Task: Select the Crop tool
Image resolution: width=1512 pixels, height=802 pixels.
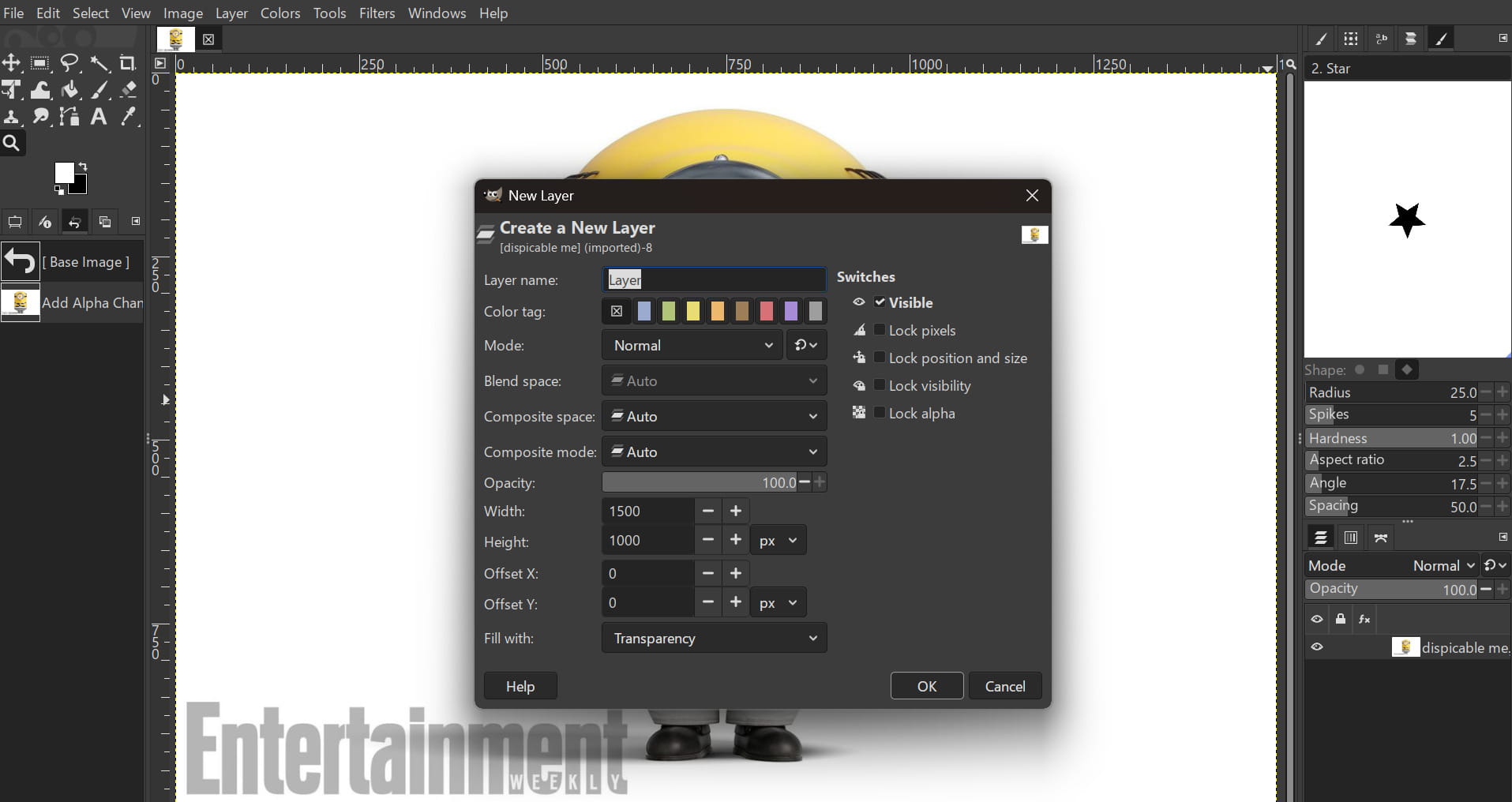Action: tap(128, 63)
